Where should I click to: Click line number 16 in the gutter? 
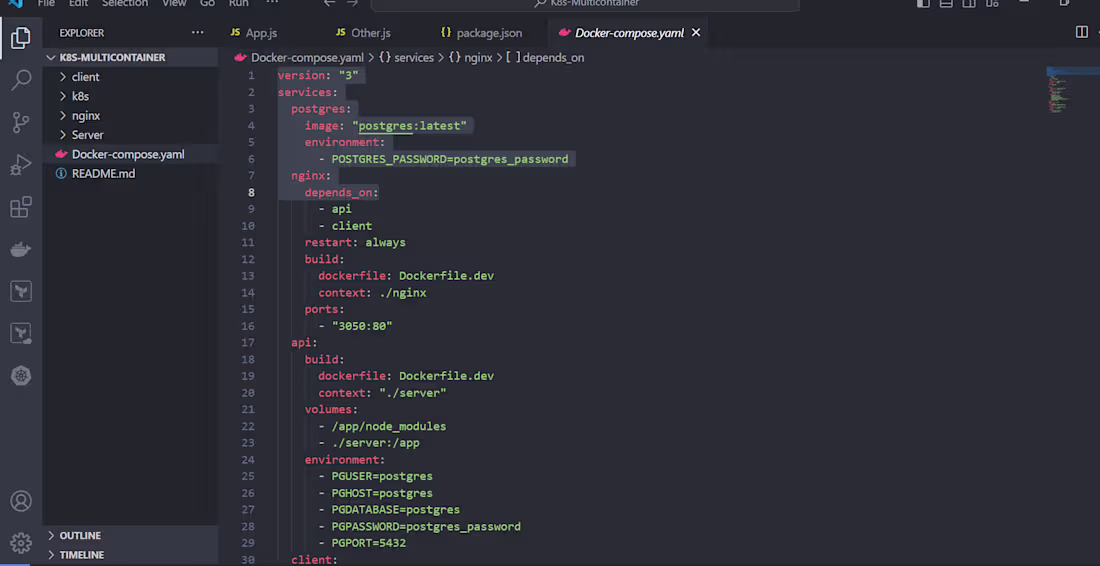(x=248, y=326)
